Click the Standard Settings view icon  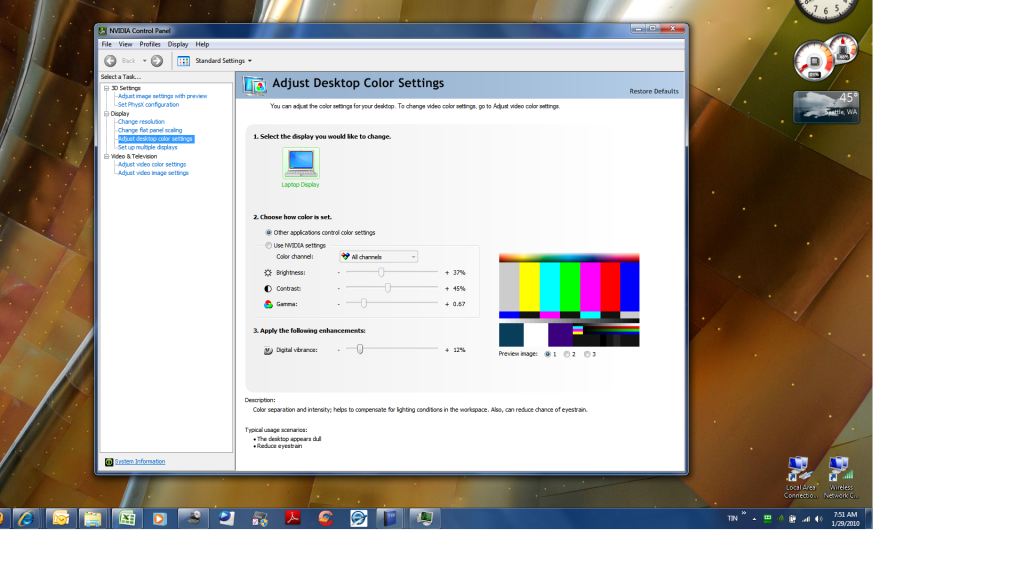click(x=184, y=61)
